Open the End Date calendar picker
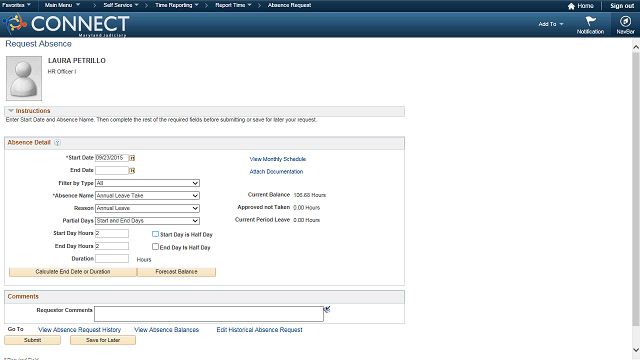Image resolution: width=640 pixels, height=360 pixels. pos(132,171)
